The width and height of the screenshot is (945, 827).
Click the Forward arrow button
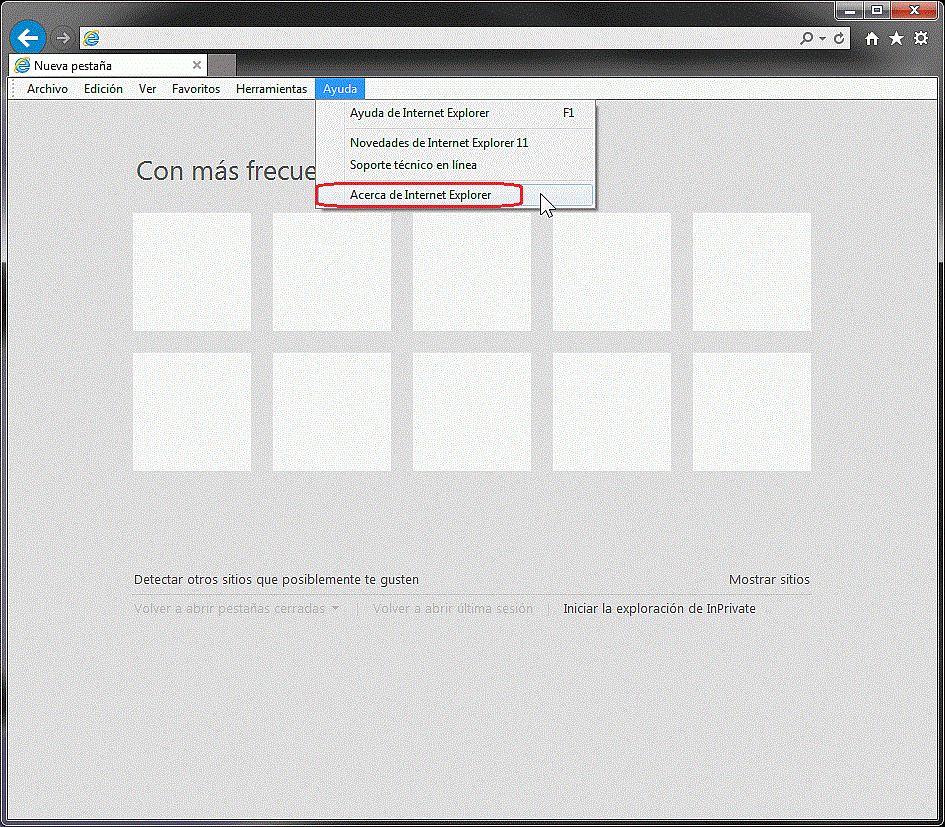pos(62,39)
